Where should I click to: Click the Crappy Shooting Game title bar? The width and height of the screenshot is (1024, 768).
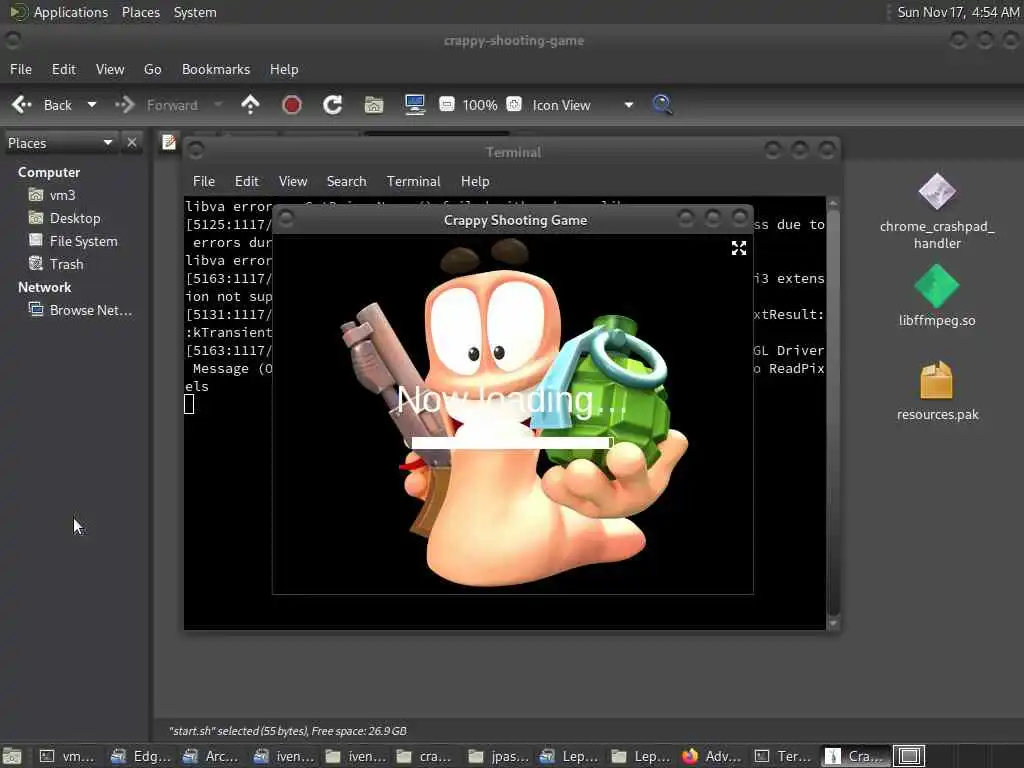(515, 220)
